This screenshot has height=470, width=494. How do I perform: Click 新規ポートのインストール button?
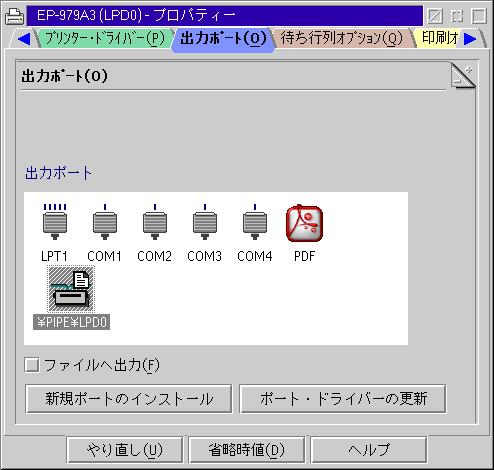(x=129, y=399)
